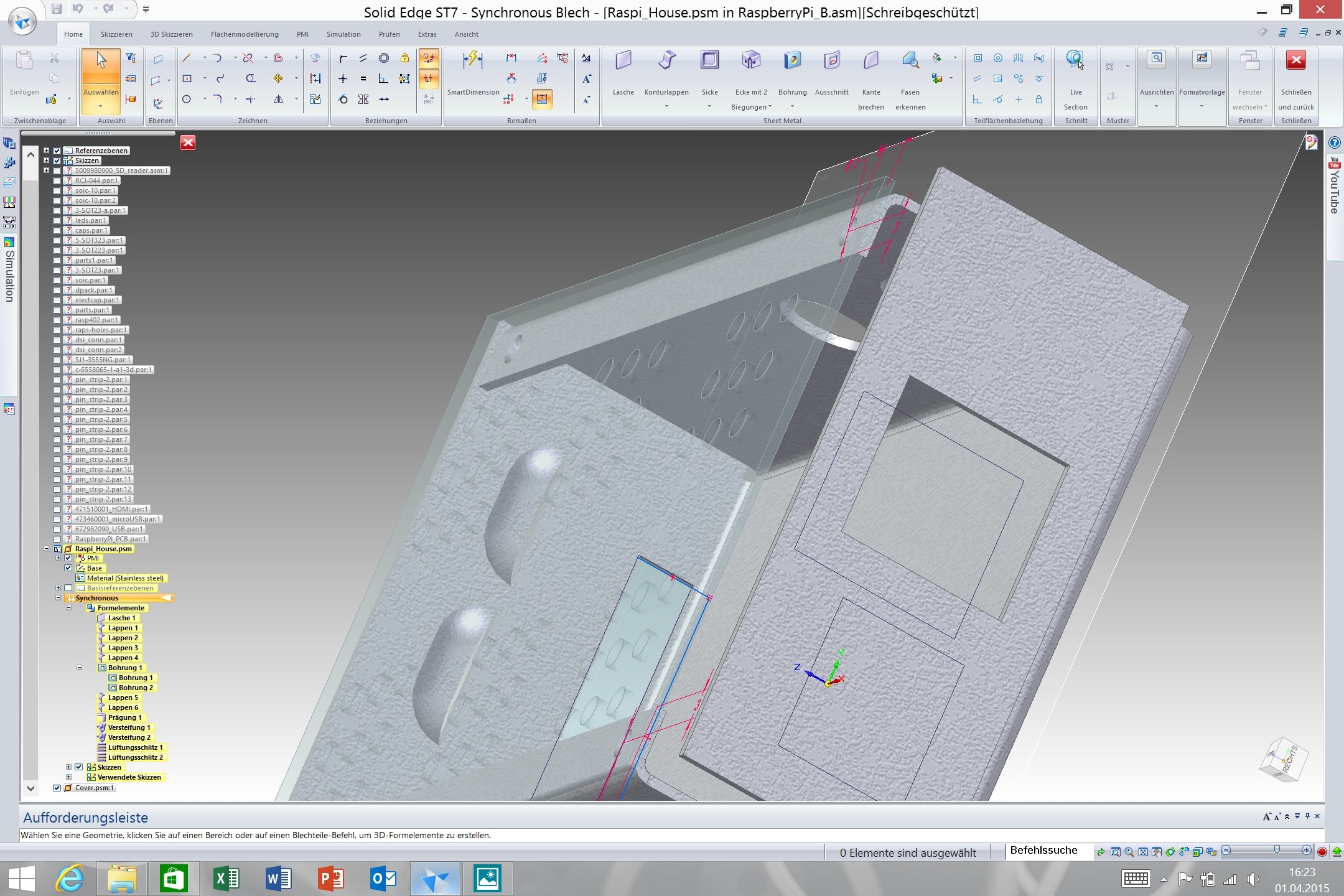Click the zoom in plus button
This screenshot has height=896, width=1344.
tap(1307, 850)
